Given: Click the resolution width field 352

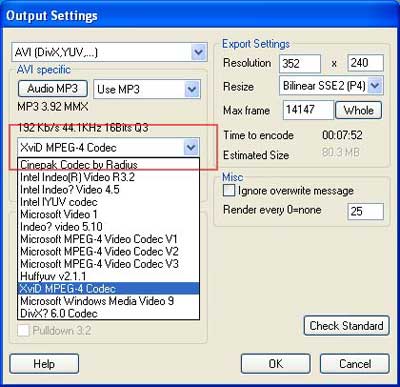Looking at the screenshot, I should click(300, 63).
